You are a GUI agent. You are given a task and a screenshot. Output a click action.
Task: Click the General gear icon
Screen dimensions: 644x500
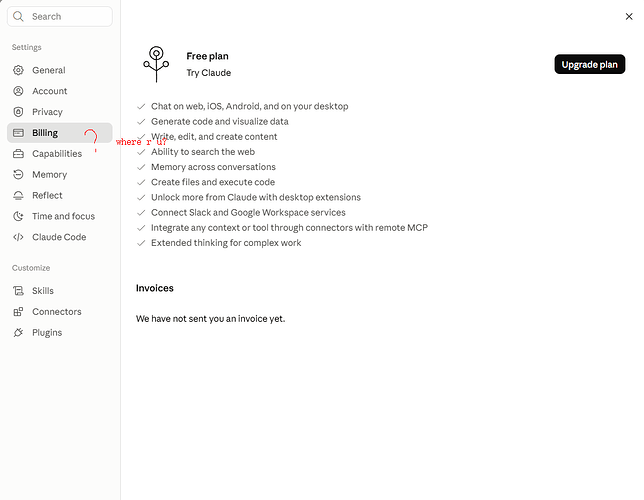tap(18, 70)
